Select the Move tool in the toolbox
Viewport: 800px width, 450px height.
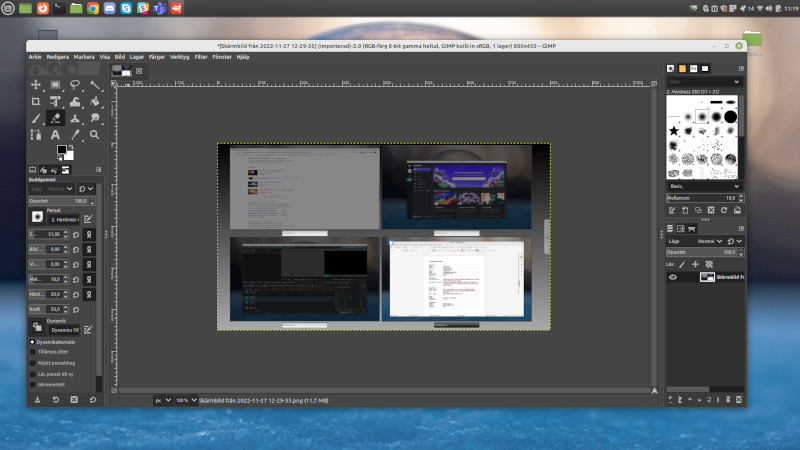pos(35,86)
